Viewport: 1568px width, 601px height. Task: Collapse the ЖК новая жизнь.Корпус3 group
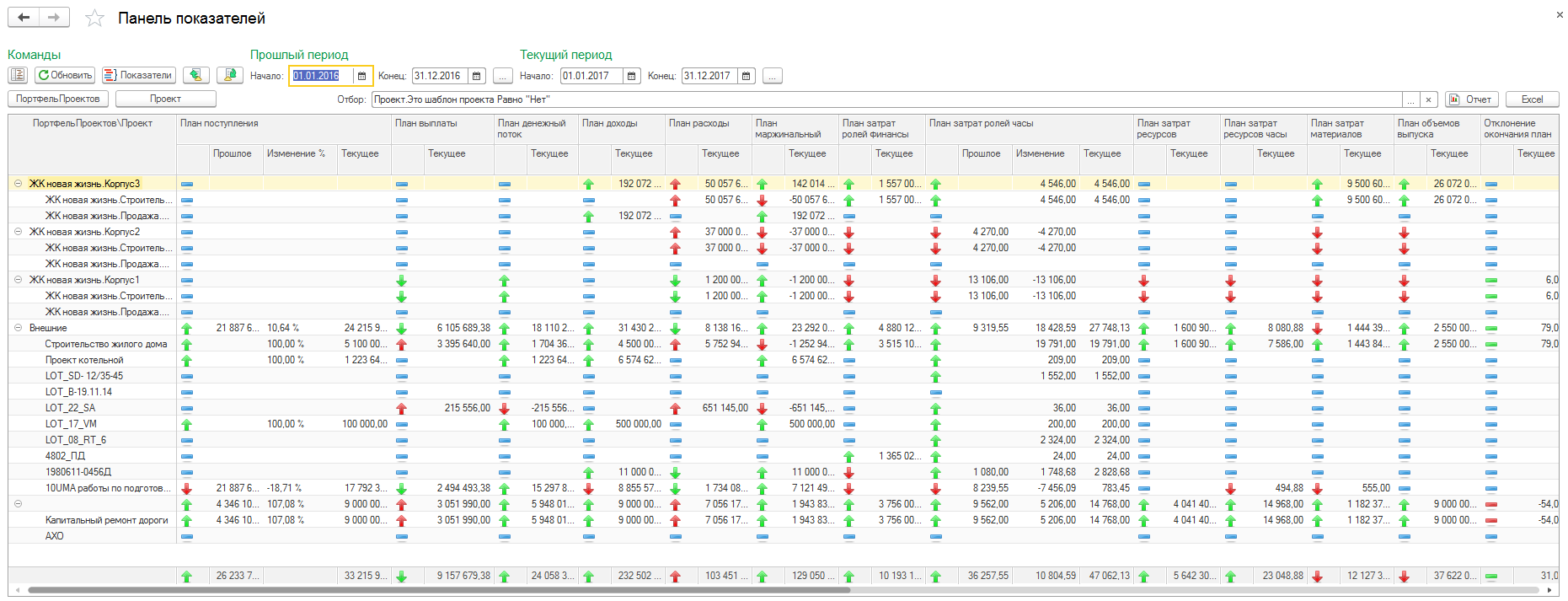tap(18, 184)
